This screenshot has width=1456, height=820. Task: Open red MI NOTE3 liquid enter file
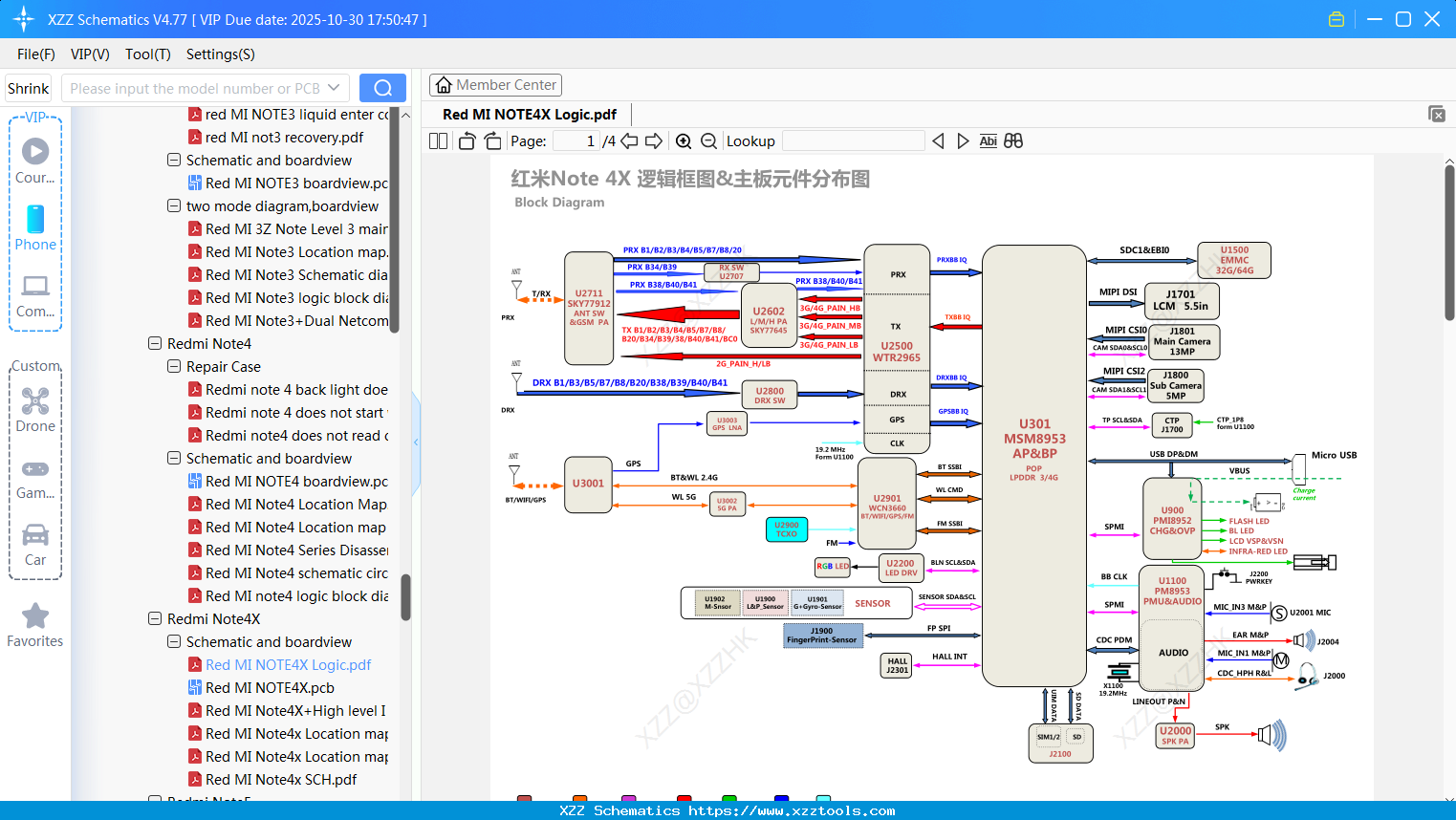click(x=288, y=114)
